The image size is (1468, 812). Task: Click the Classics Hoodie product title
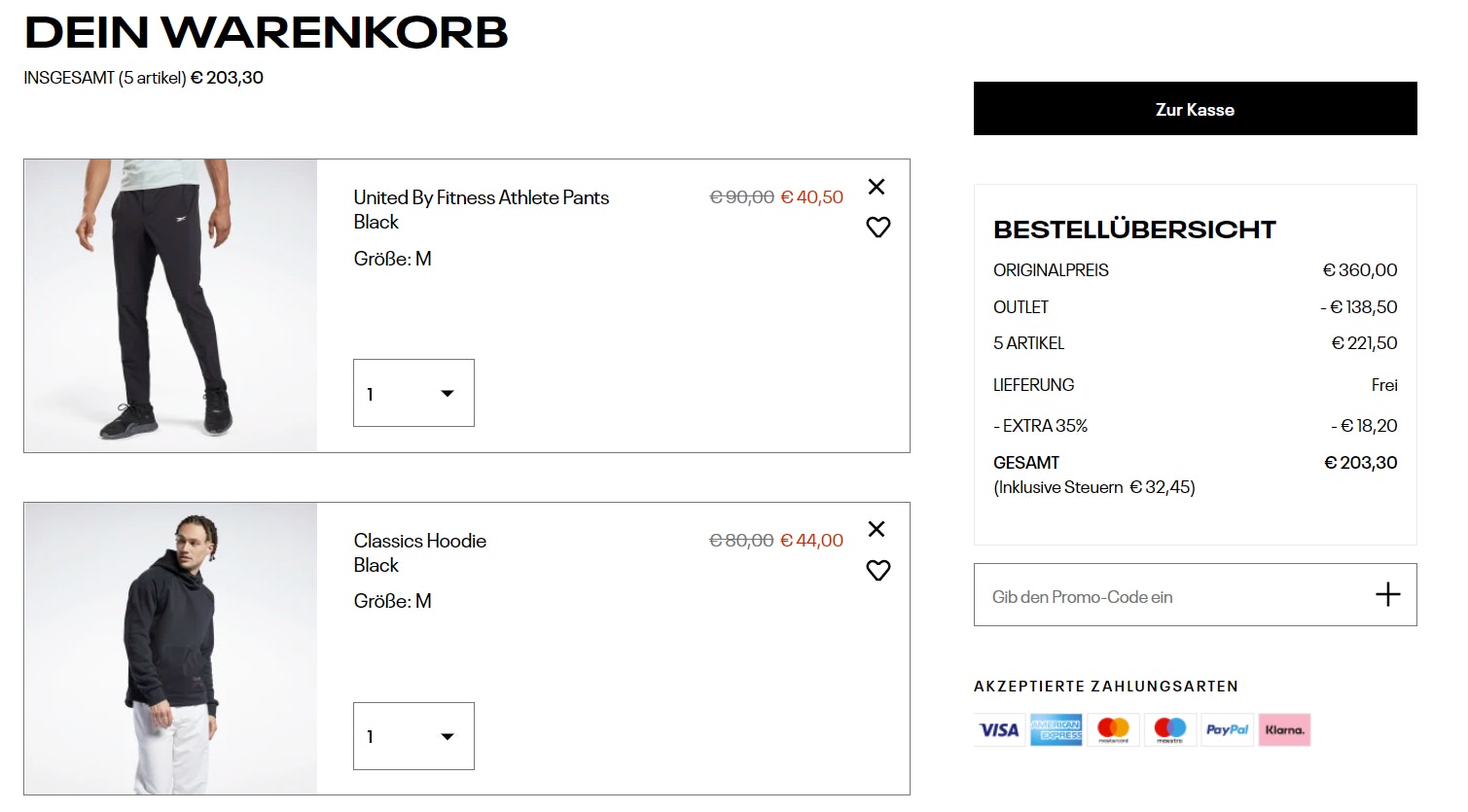coord(419,541)
